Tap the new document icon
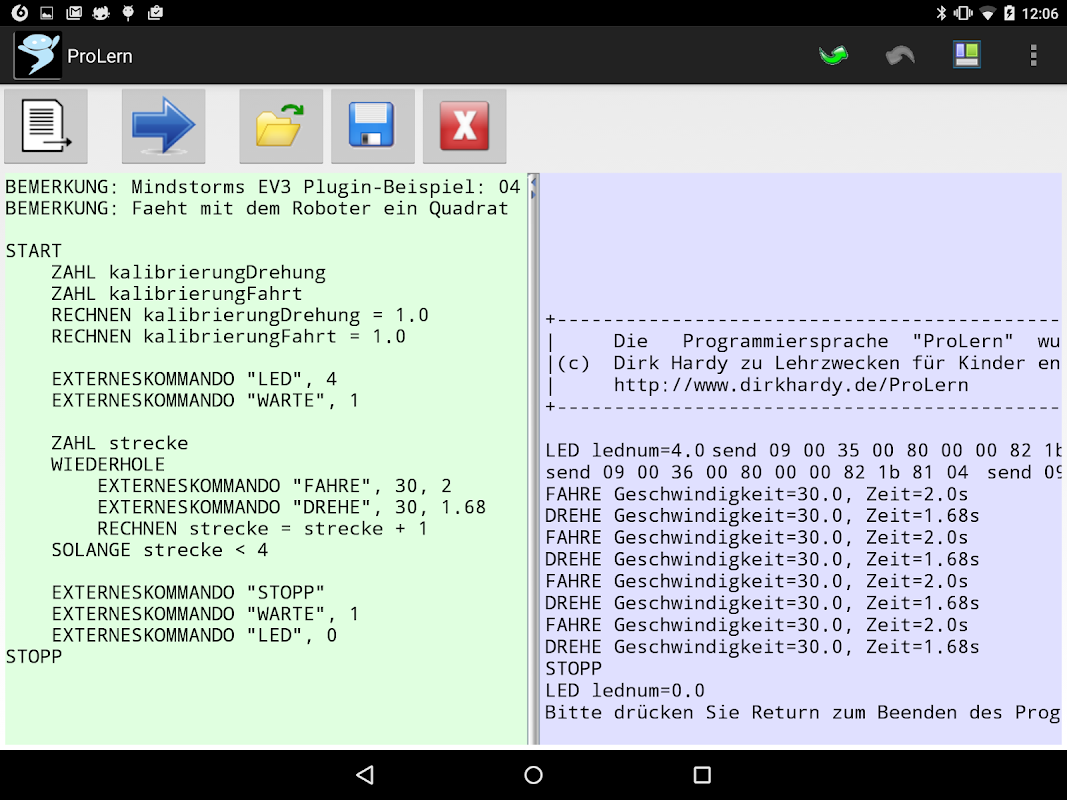This screenshot has width=1067, height=800. pos(46,126)
